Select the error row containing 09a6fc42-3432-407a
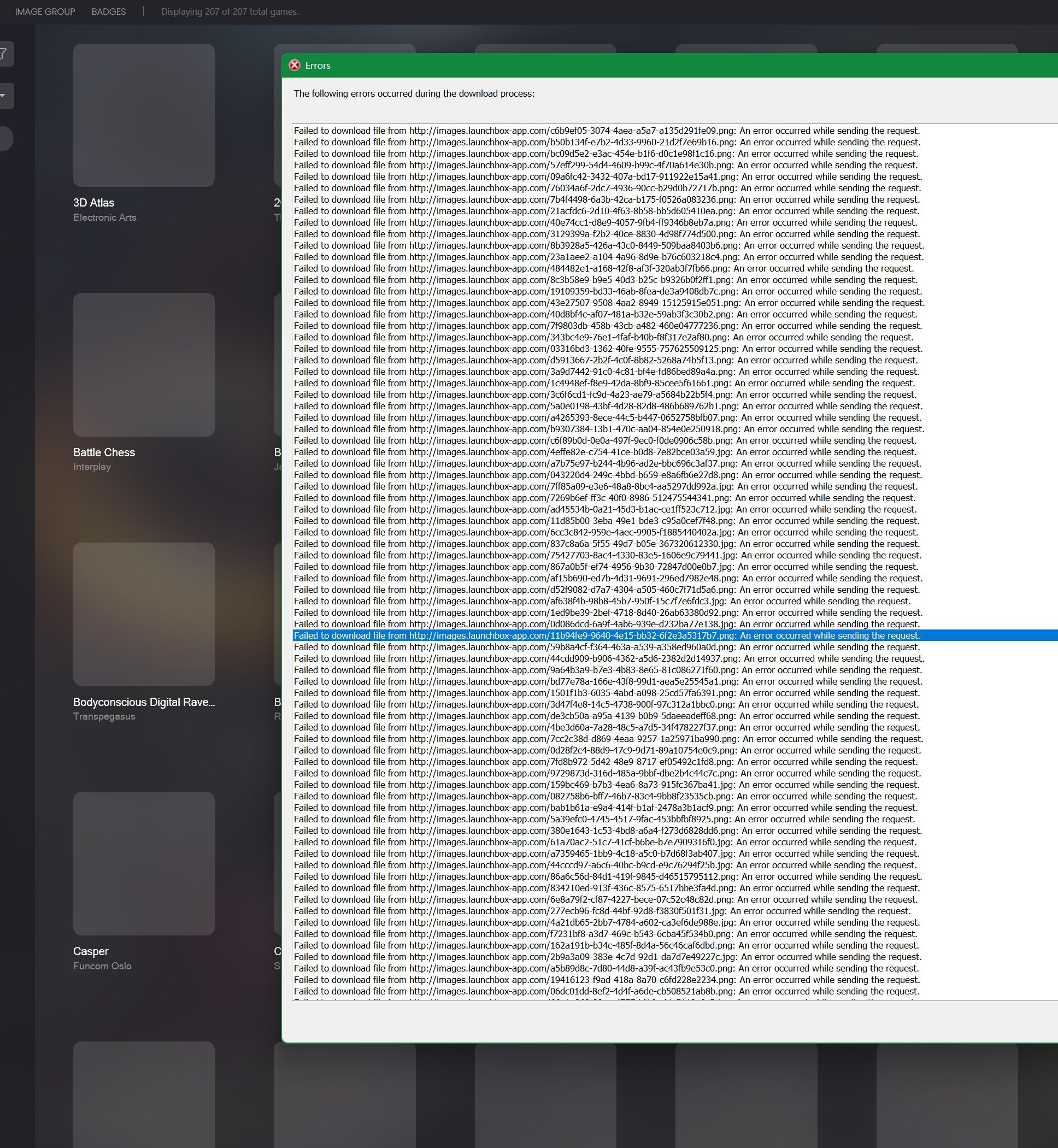Viewport: 1058px width, 1148px height. tap(675, 176)
